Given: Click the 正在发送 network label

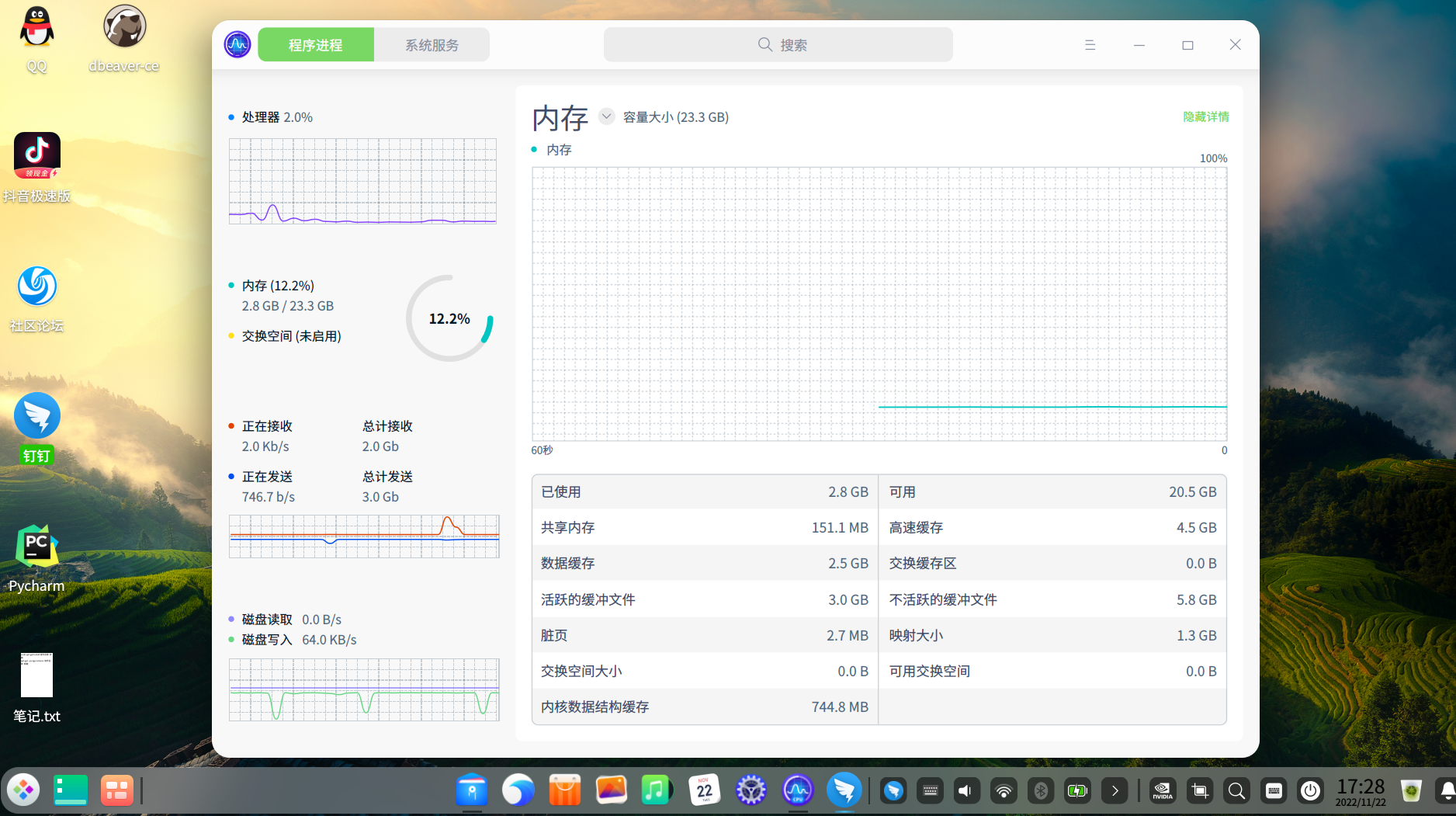Looking at the screenshot, I should [267, 477].
